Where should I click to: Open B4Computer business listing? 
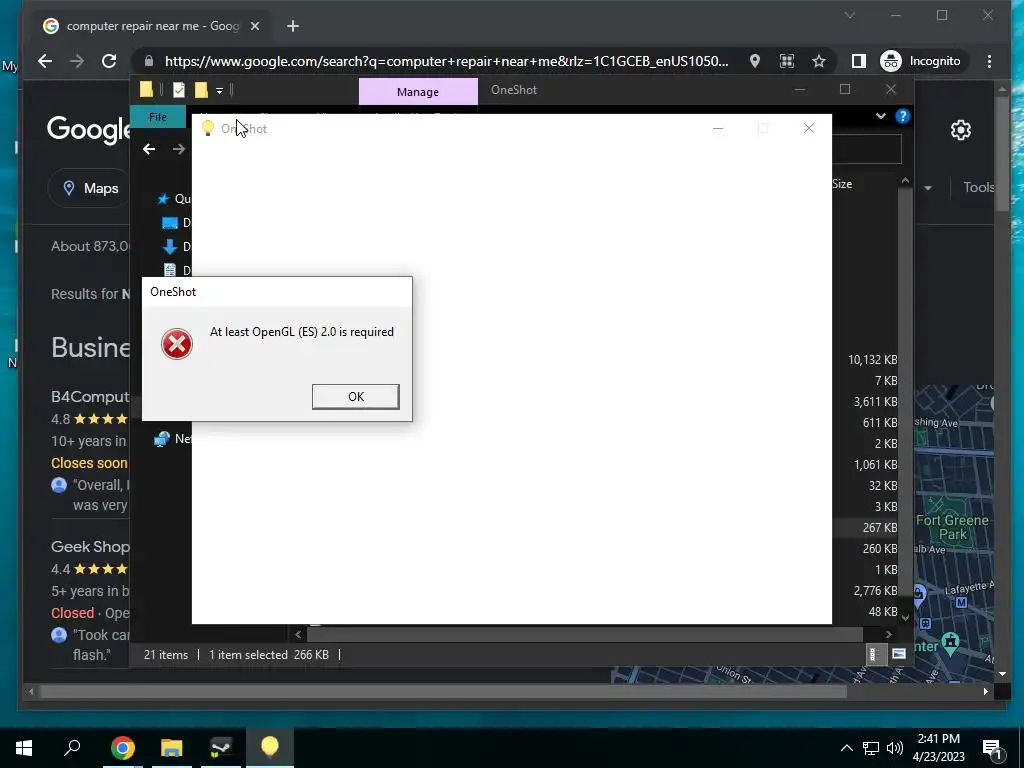(x=91, y=397)
